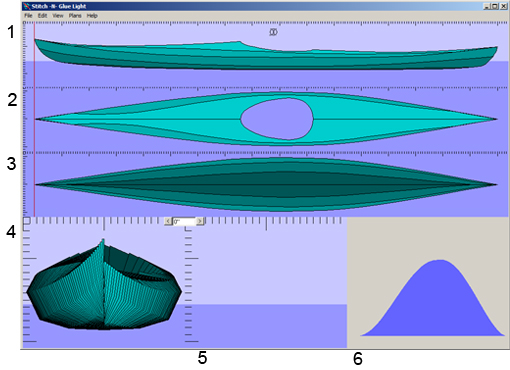Open the Edit menu

tap(42, 16)
